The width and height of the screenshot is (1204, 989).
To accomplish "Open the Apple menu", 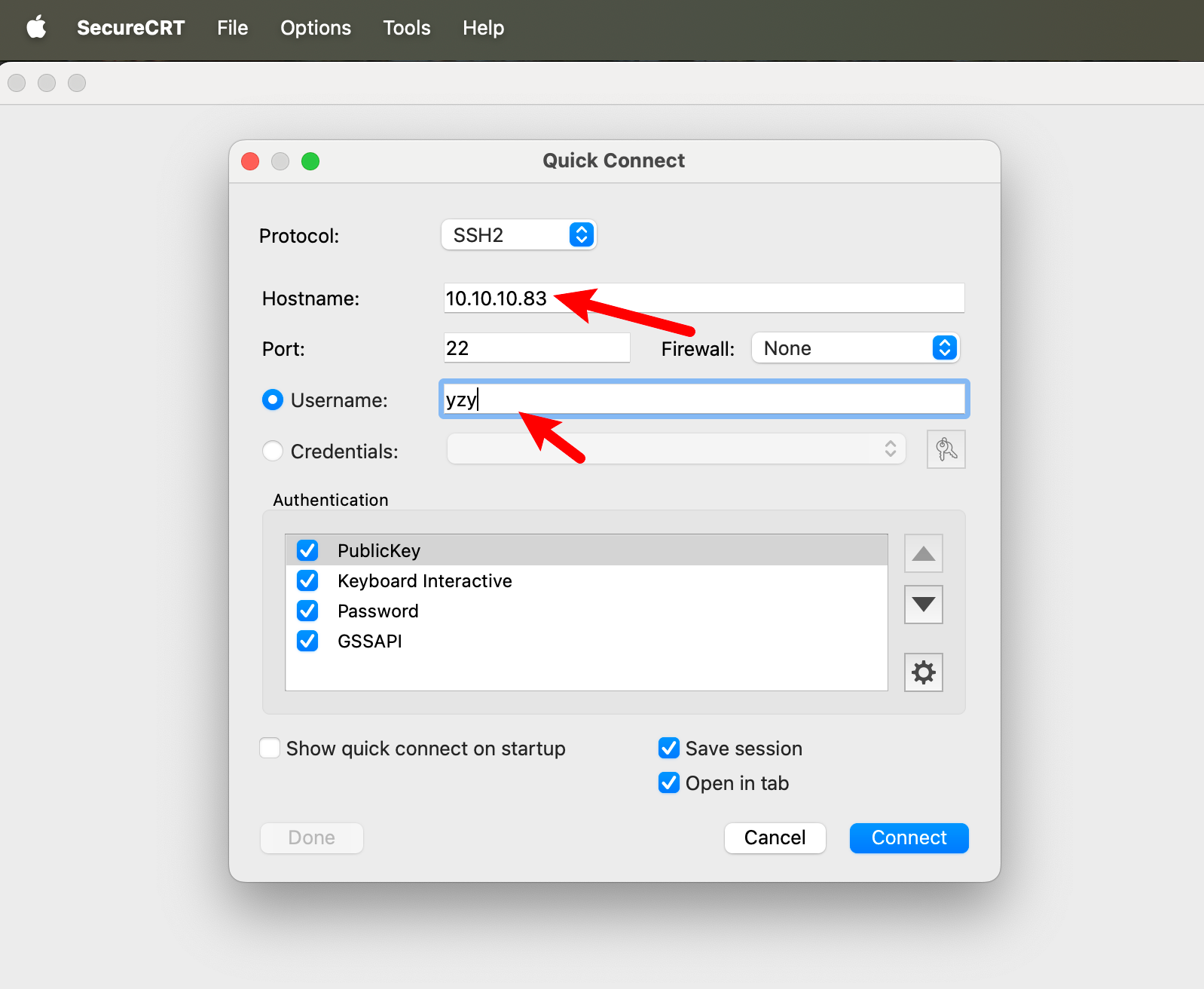I will point(36,28).
